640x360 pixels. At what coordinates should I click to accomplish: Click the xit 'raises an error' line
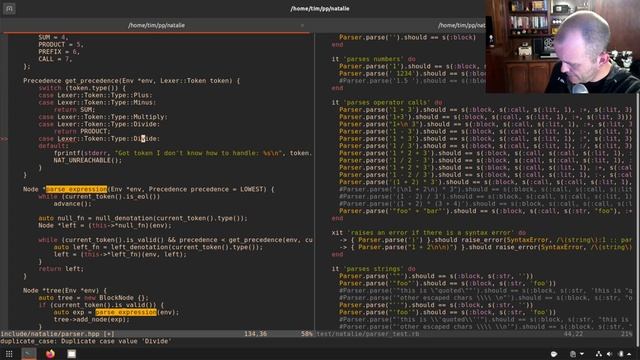(429, 233)
